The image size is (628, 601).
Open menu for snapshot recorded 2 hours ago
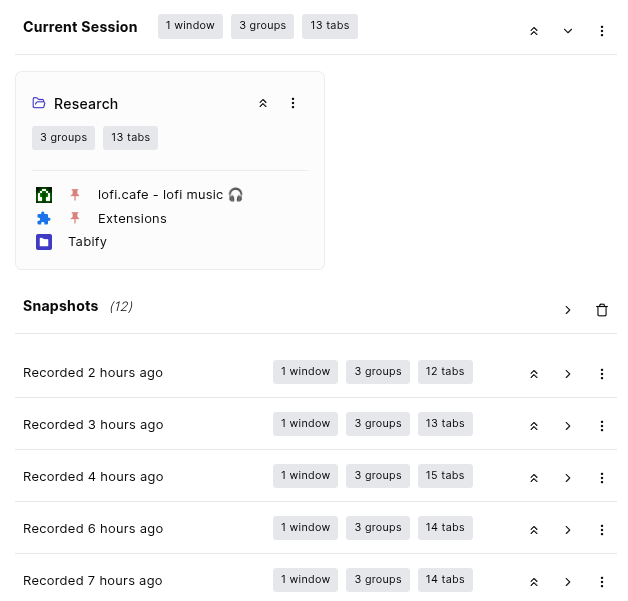click(x=602, y=374)
